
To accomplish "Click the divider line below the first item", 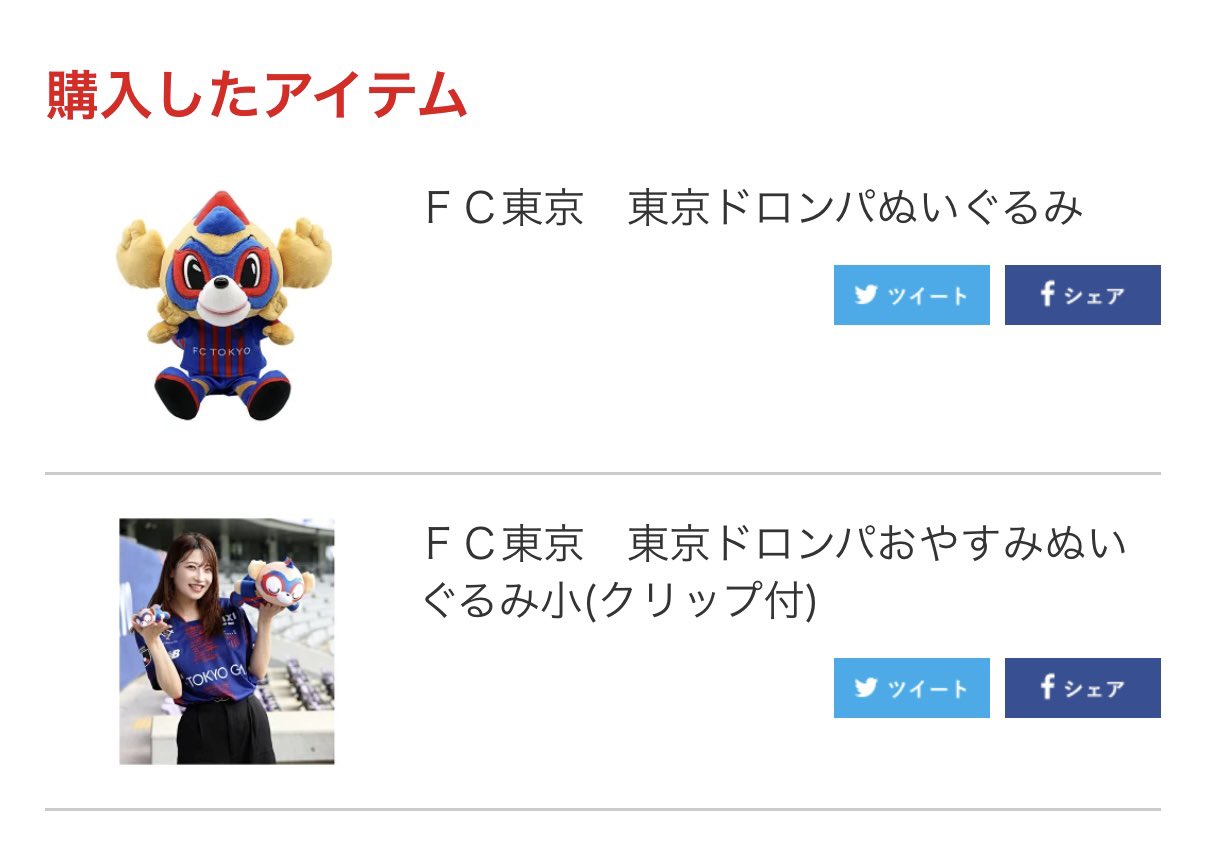I will (603, 473).
